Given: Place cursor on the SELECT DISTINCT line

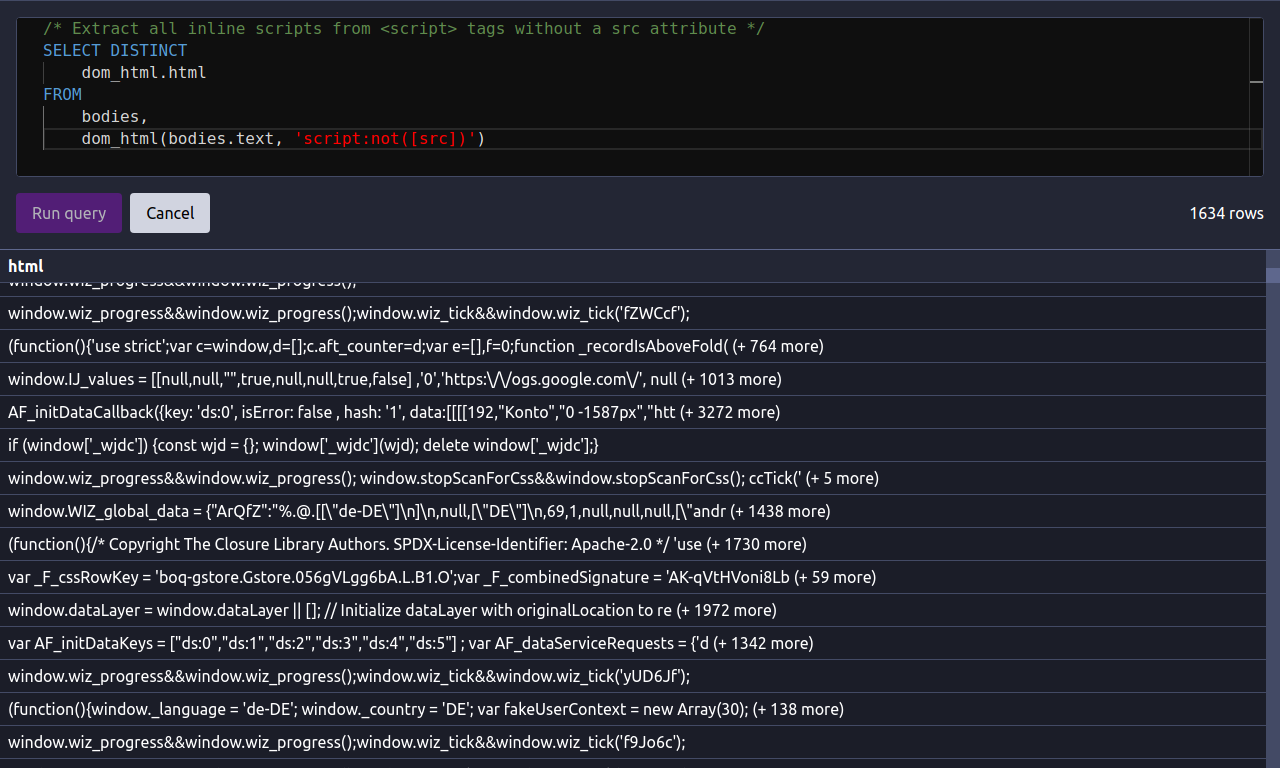Looking at the screenshot, I should pos(115,50).
